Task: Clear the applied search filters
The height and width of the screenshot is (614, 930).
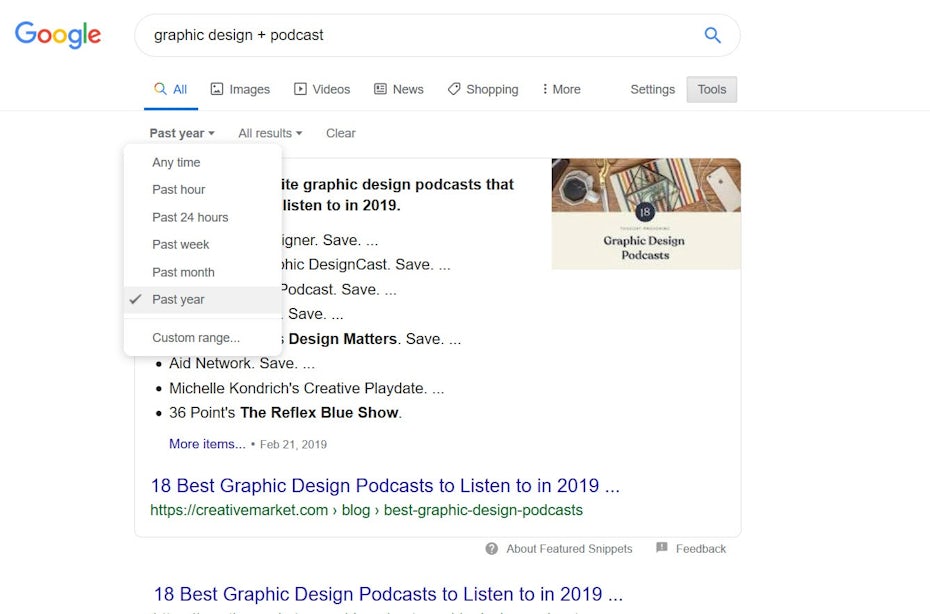Action: [x=340, y=133]
